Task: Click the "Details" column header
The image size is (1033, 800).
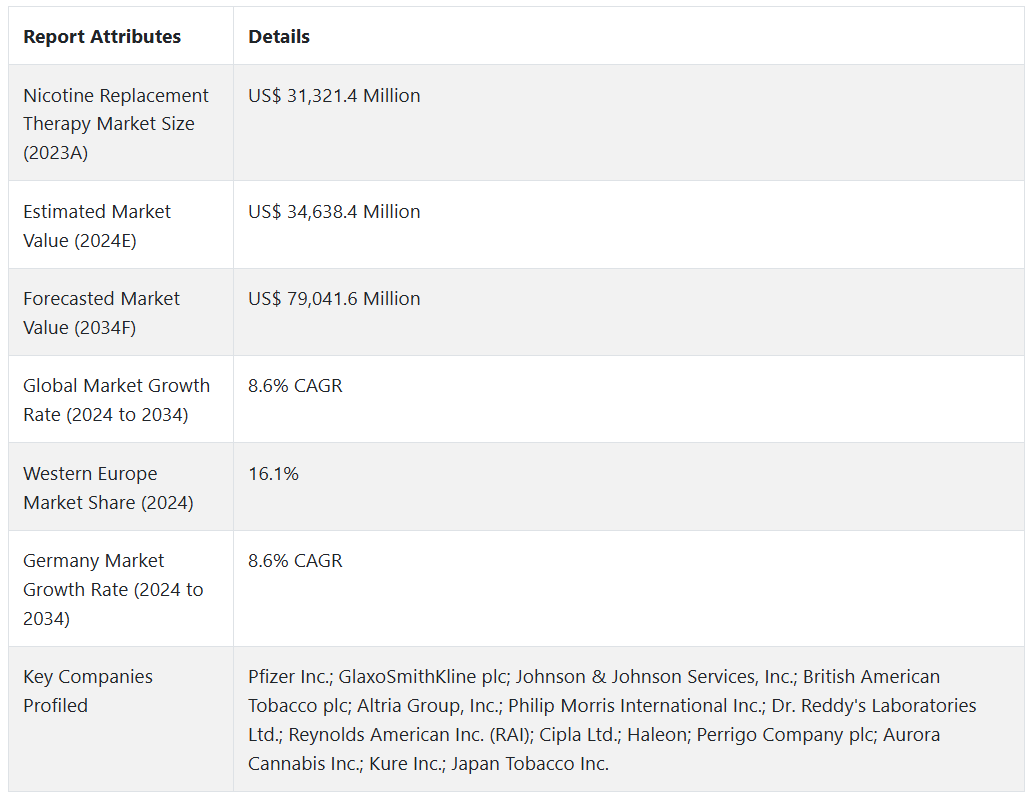Action: point(279,37)
